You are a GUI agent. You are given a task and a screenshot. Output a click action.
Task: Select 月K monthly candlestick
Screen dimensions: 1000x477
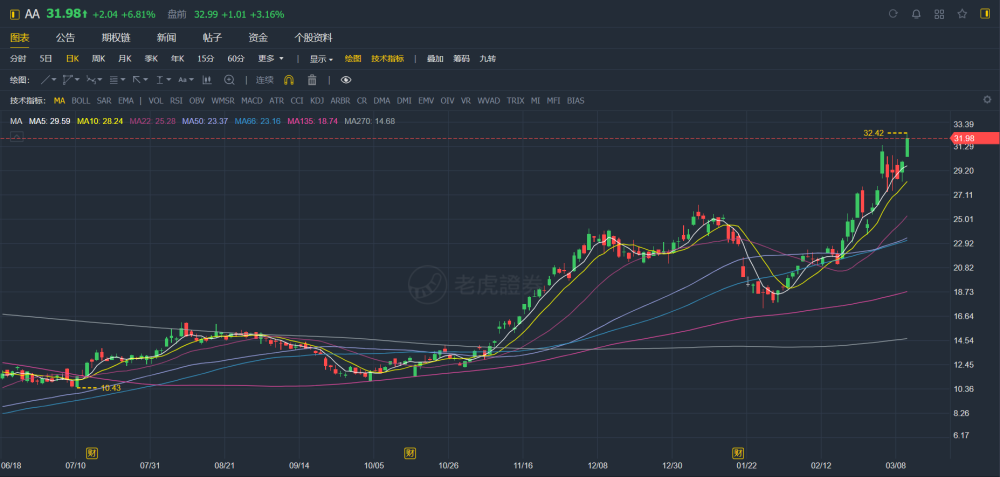[124, 59]
